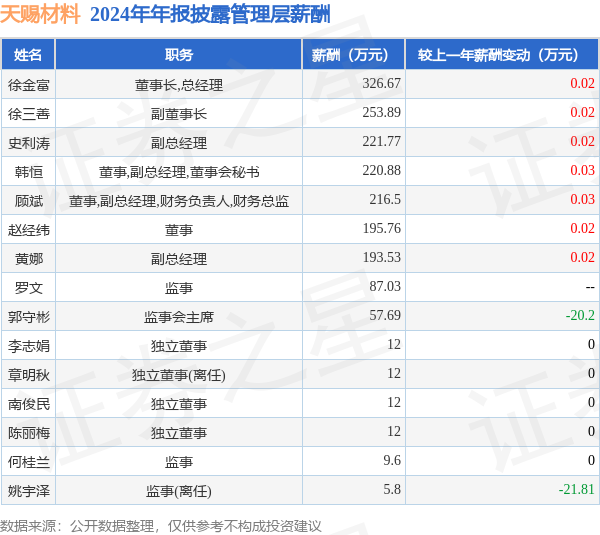
Task: Click 董事,副总经理,财务负责人,财务总监 cell
Action: coord(179,201)
